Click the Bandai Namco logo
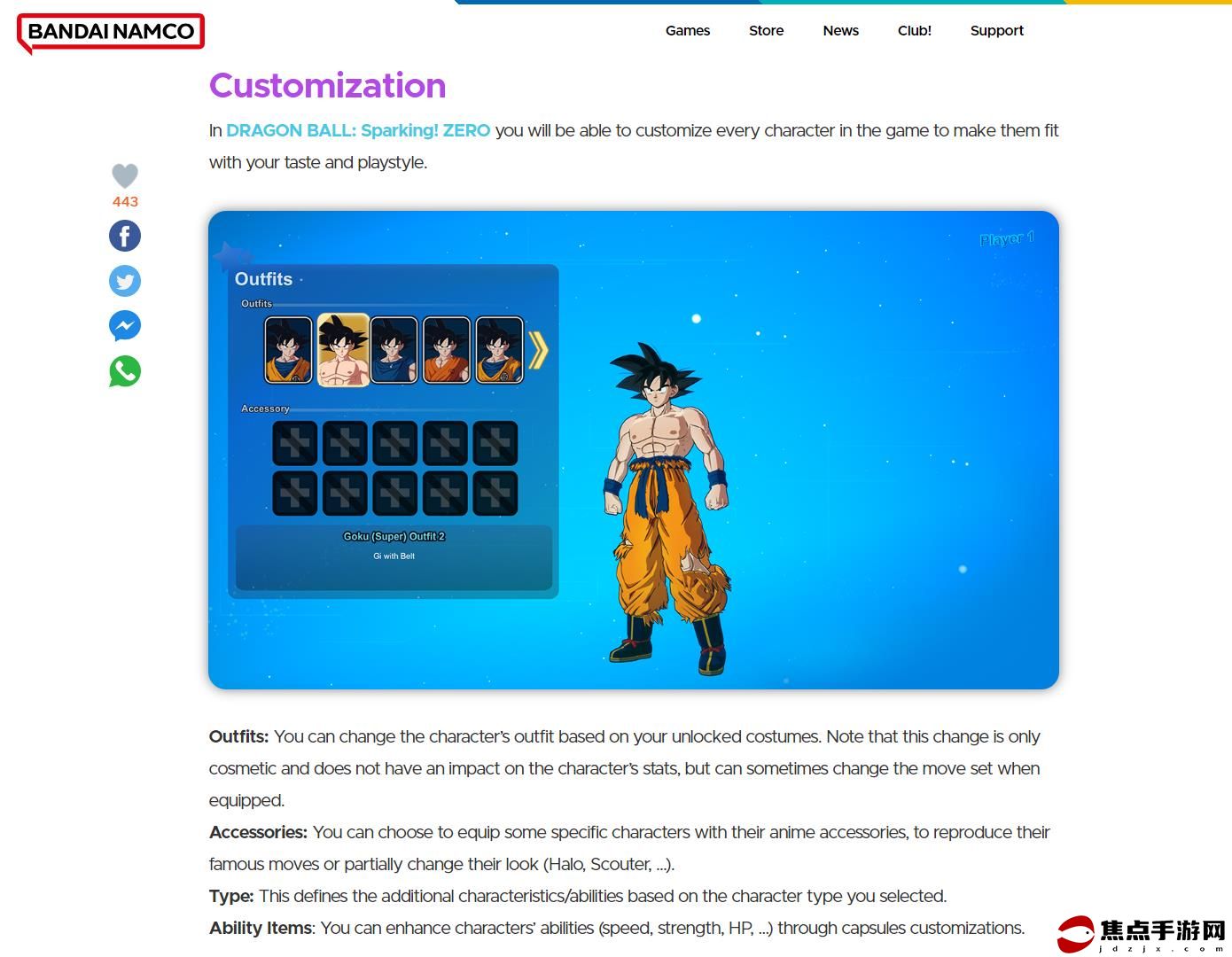This screenshot has width=1232, height=957. point(111,33)
